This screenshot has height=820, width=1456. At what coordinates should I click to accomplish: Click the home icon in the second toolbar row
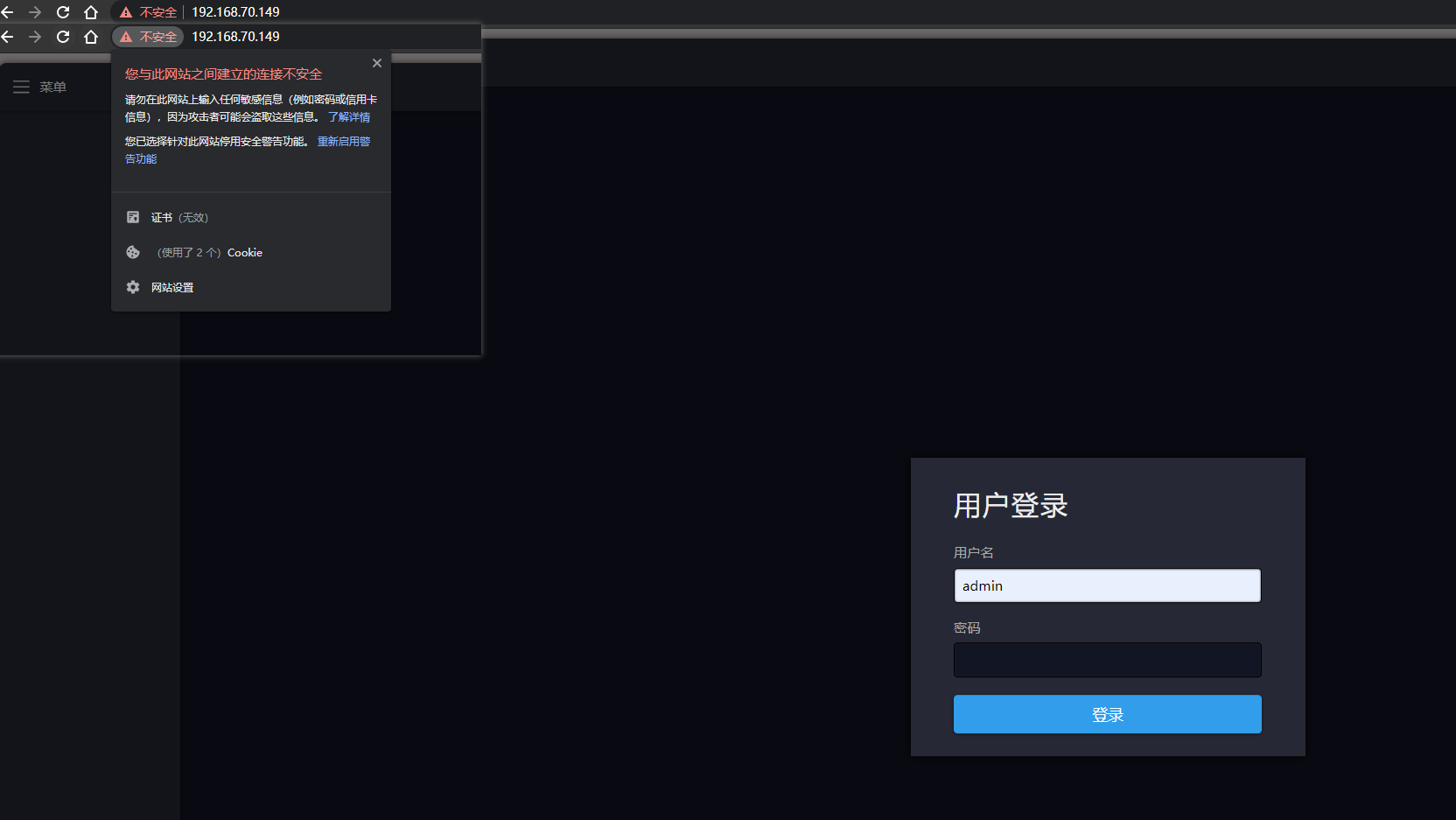click(91, 37)
